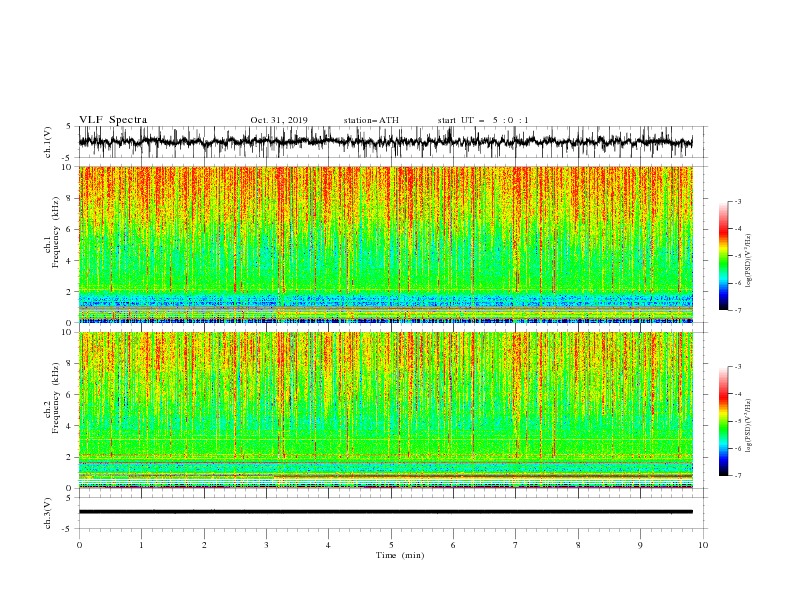
Task: Click the "-4" tick on ch.2 colorbar
Action: [x=738, y=394]
